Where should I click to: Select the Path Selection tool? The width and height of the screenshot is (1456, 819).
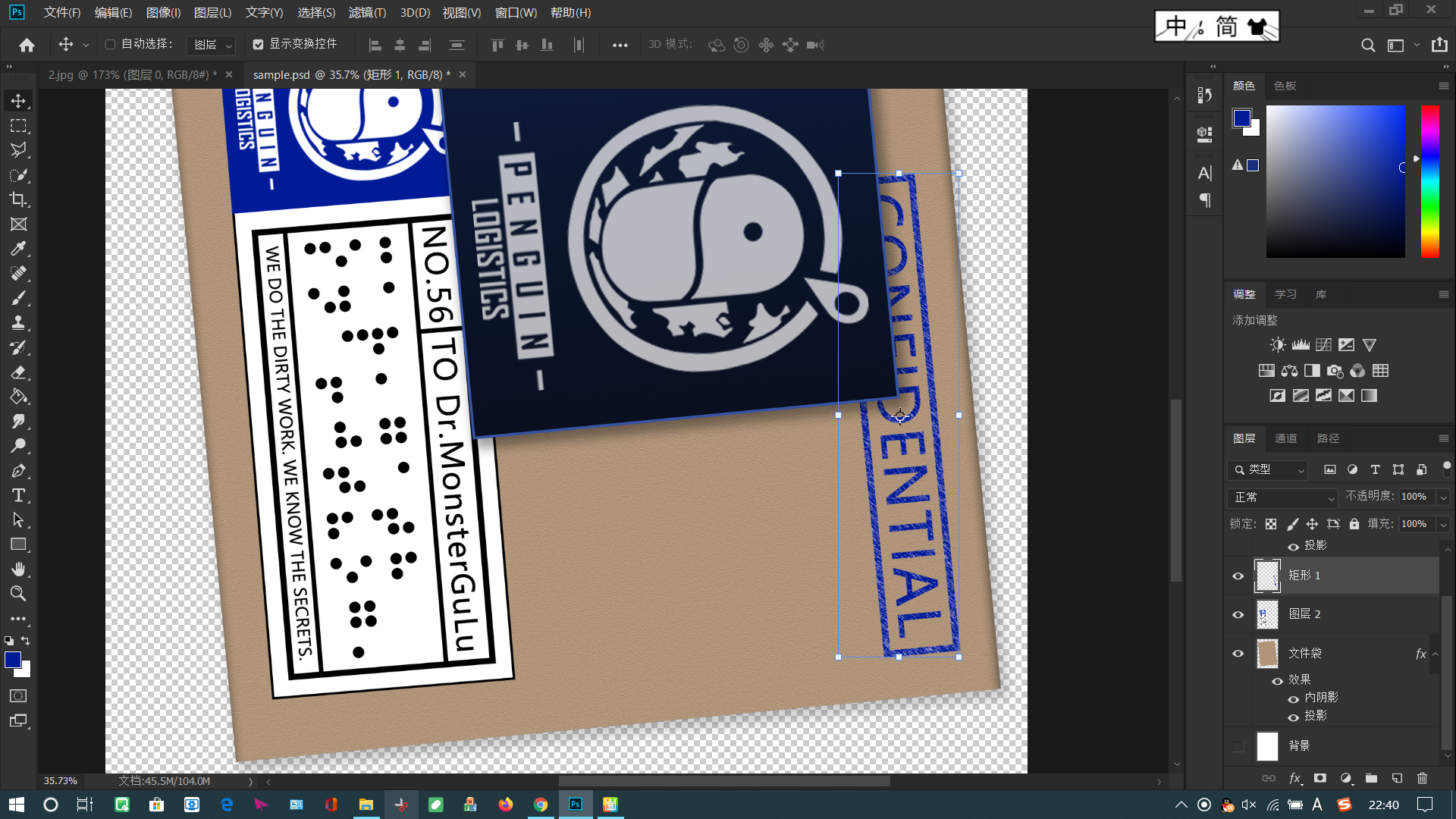[x=18, y=520]
